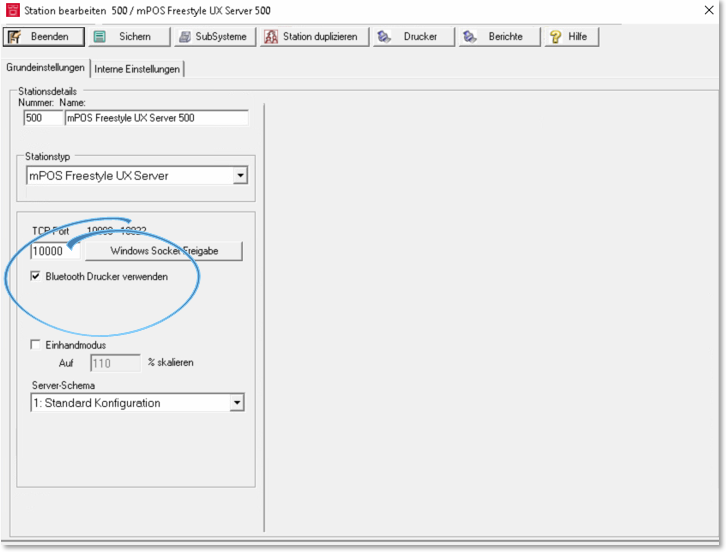Click the Windows Socket Freigabe button
This screenshot has height=552, width=726.
(164, 251)
